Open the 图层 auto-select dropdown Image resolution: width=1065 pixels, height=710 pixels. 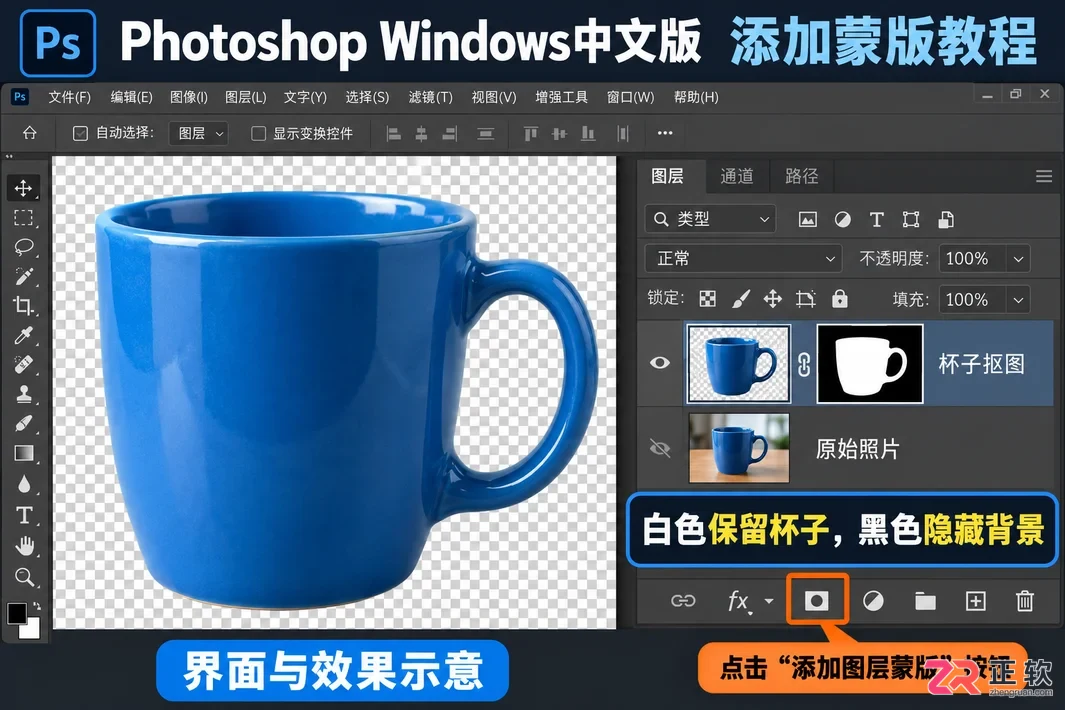(198, 134)
